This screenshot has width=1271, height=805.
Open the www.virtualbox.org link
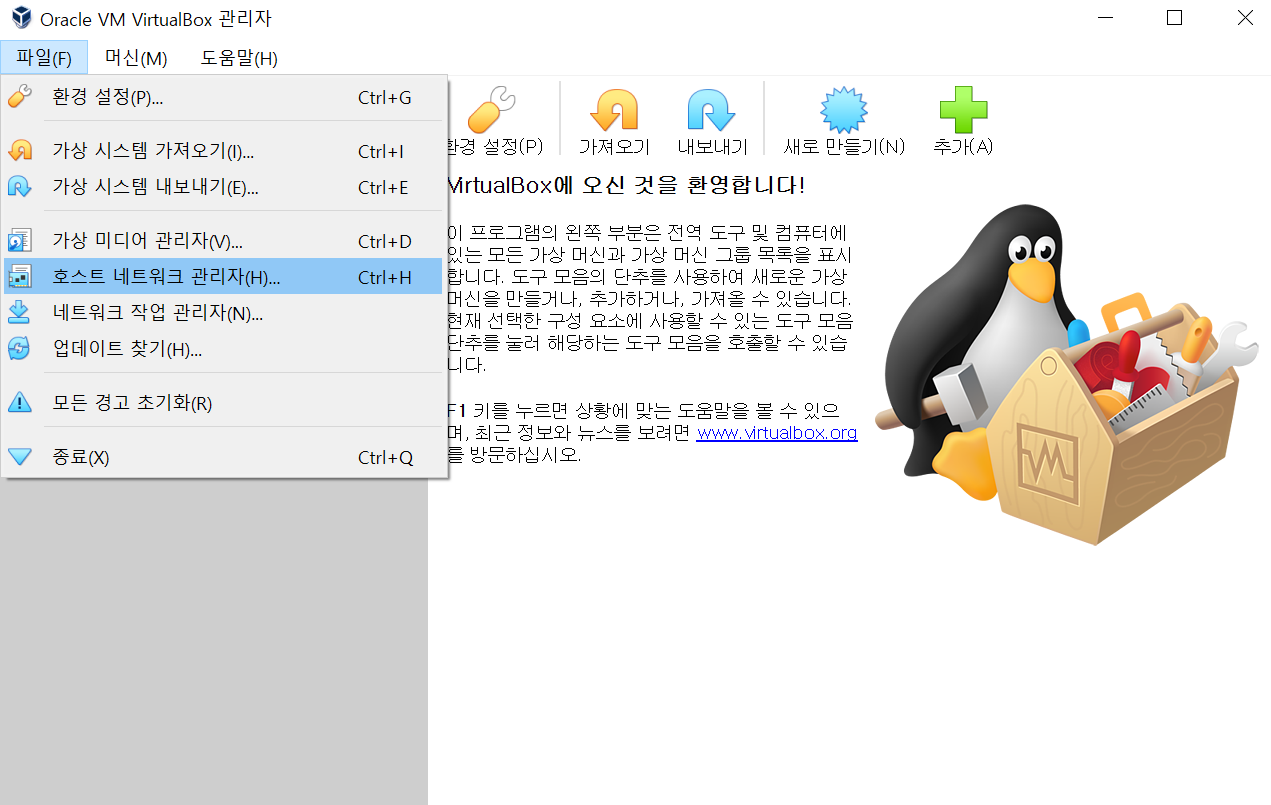click(777, 433)
